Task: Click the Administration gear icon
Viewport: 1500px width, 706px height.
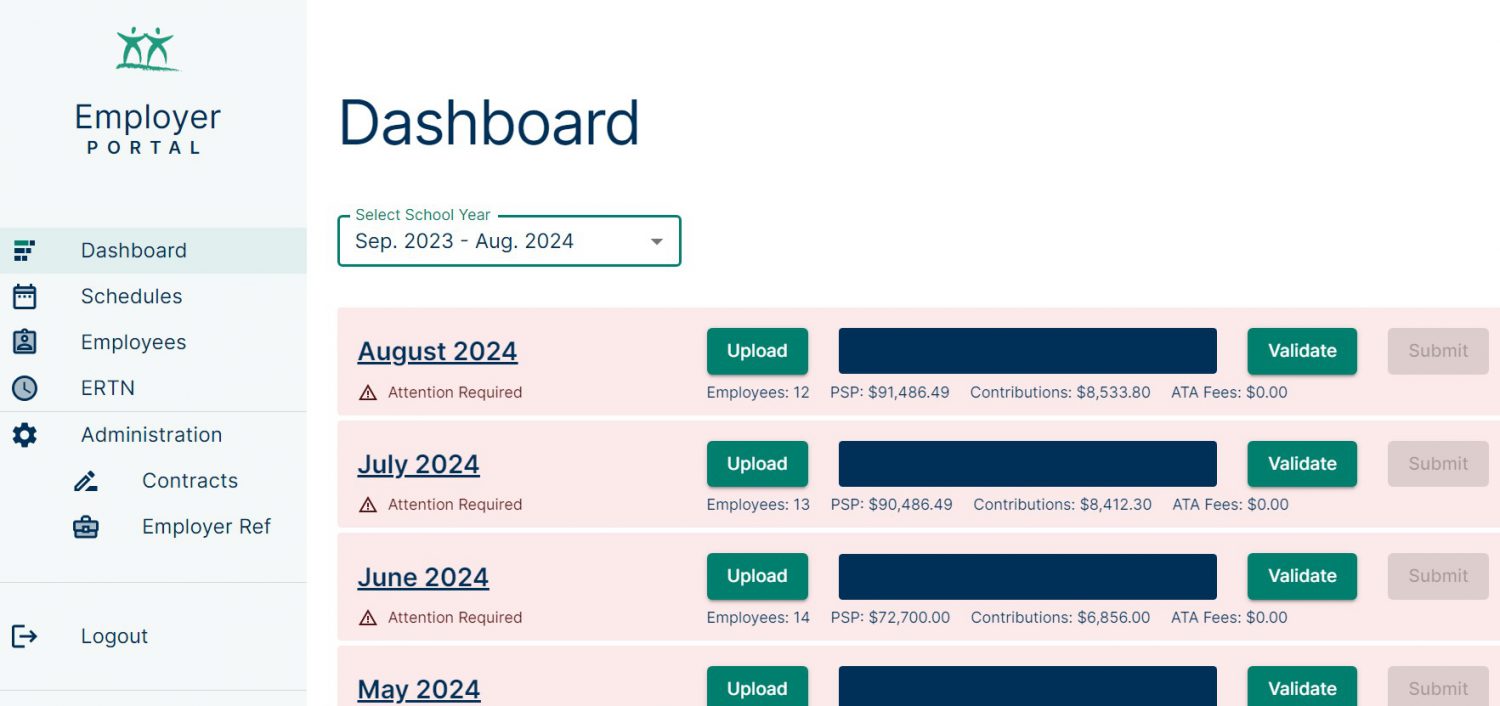Action: coord(24,435)
